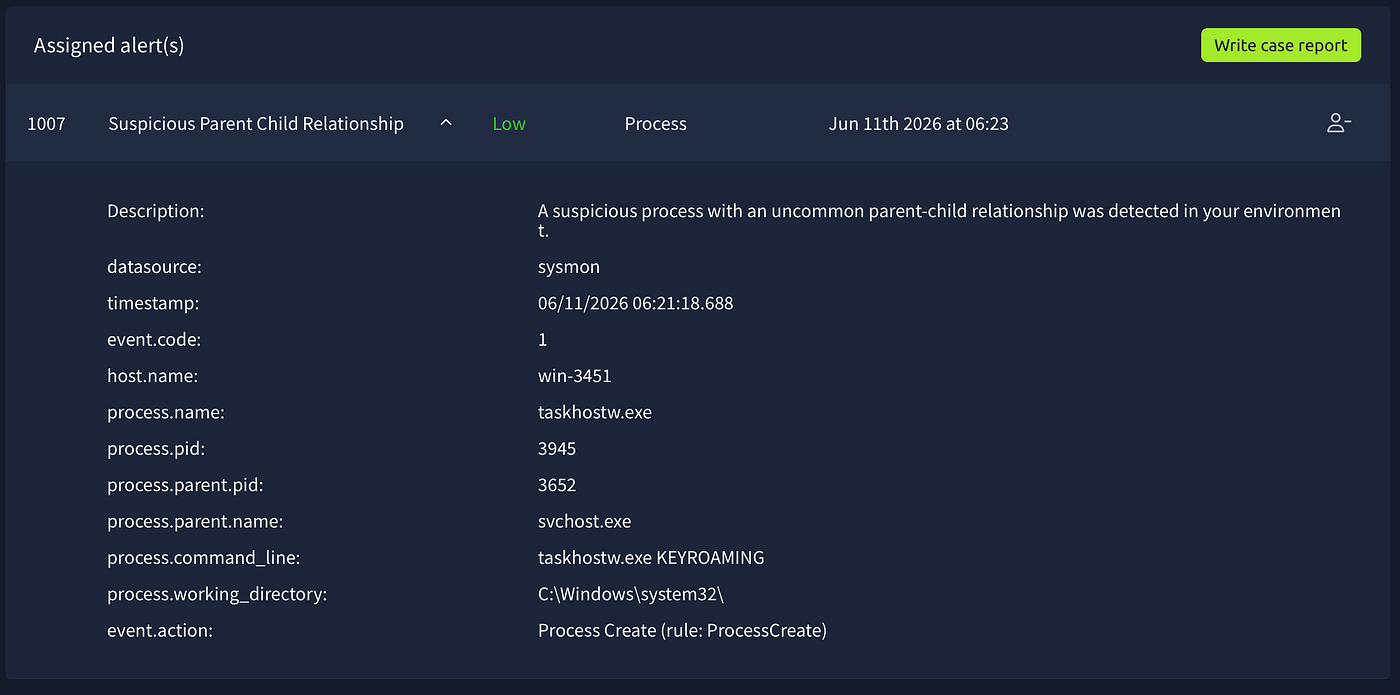The width and height of the screenshot is (1400, 695).
Task: Click the unassign user icon on alert 1007
Action: (x=1339, y=124)
